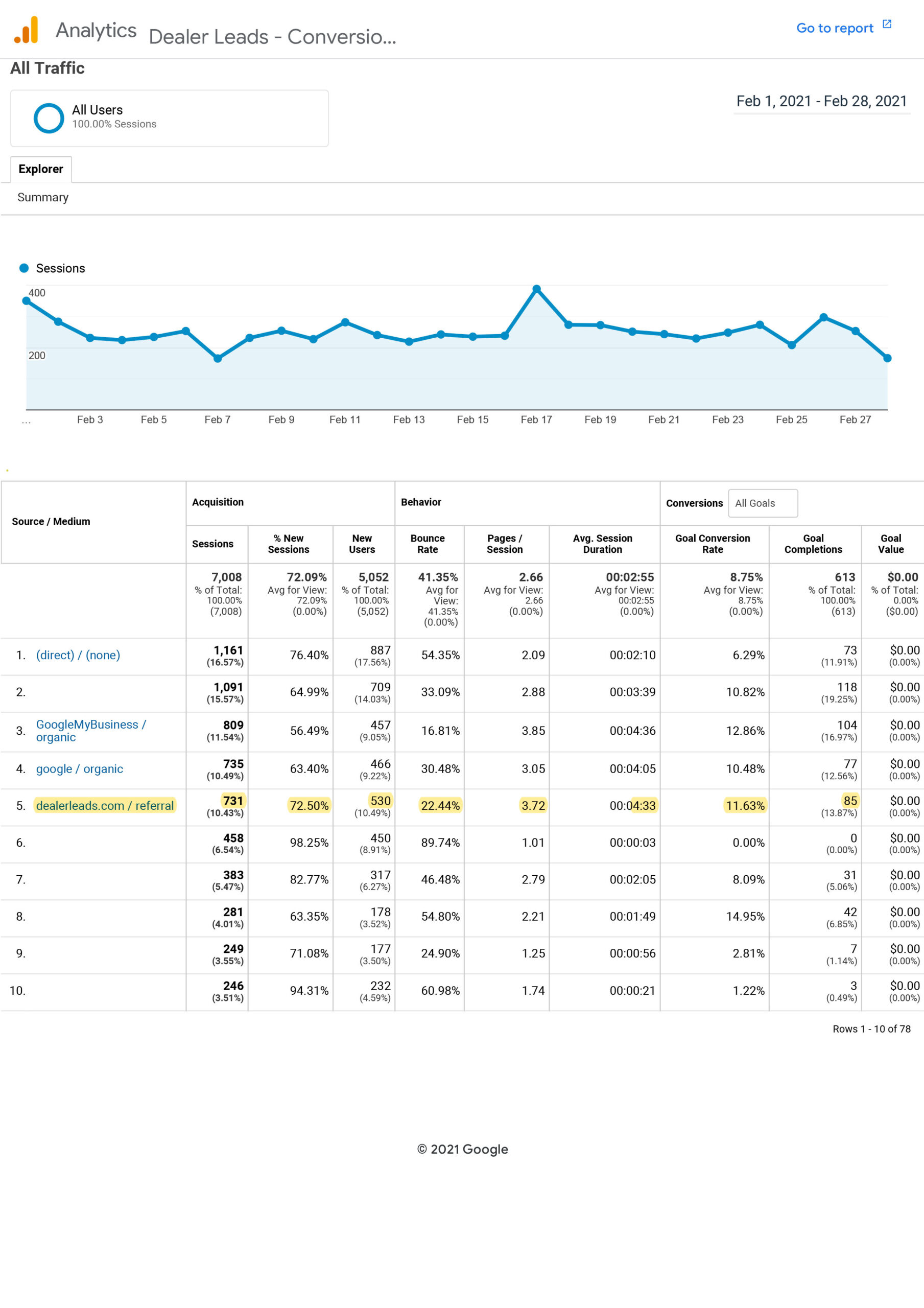Click the highlighted 72.50% new sessions cell
Viewport: 924px width, 1308px height.
[309, 806]
